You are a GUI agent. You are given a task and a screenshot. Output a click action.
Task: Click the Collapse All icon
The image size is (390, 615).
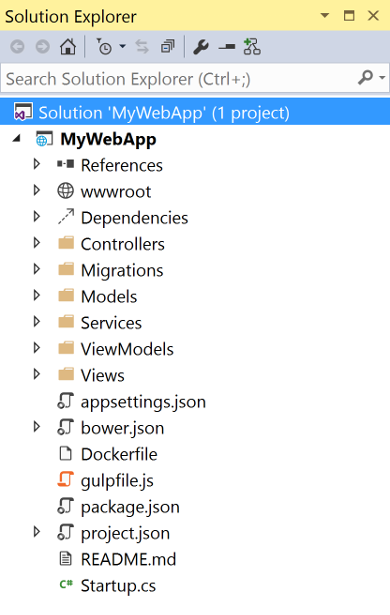point(168,47)
